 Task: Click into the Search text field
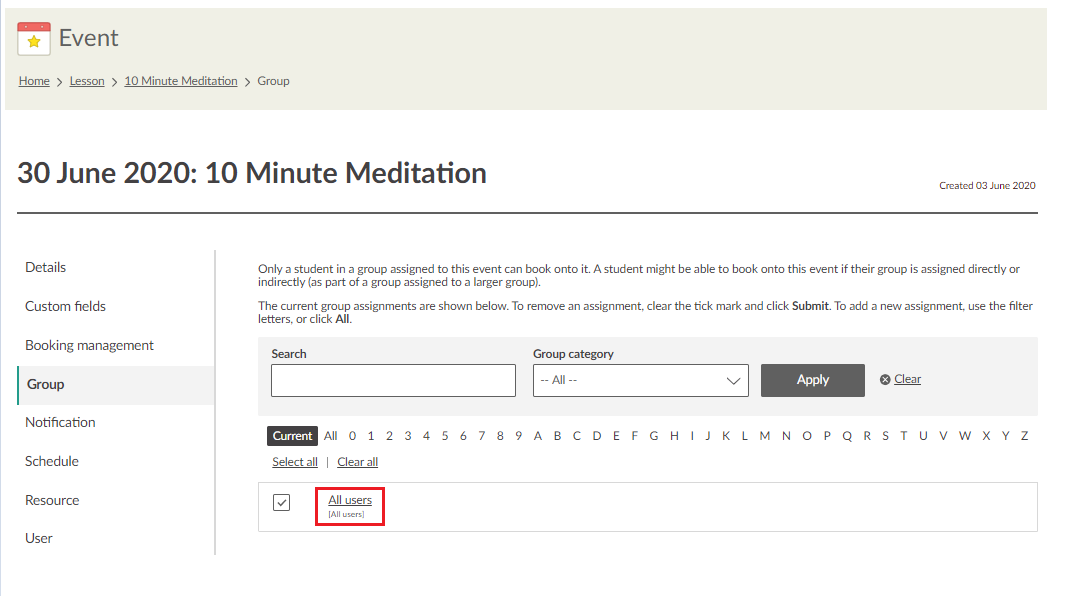[x=393, y=380]
